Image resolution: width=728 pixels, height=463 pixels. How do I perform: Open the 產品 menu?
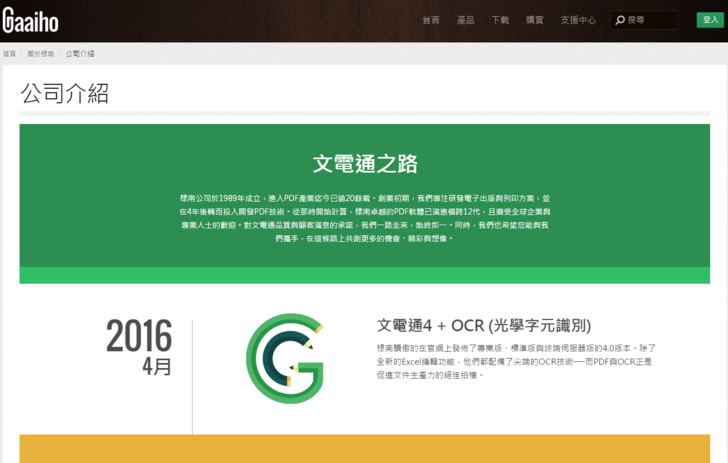click(465, 20)
